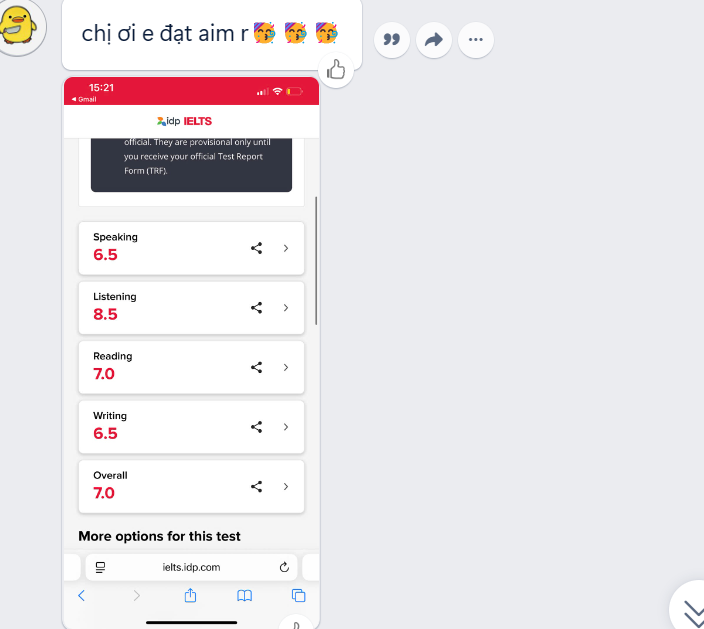This screenshot has height=629, width=704.
Task: Open the IELTS results screenshot image
Action: coord(191,352)
